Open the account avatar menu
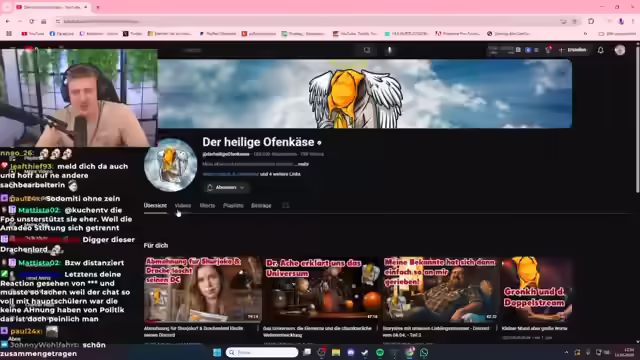640x360 pixels. coord(620,50)
